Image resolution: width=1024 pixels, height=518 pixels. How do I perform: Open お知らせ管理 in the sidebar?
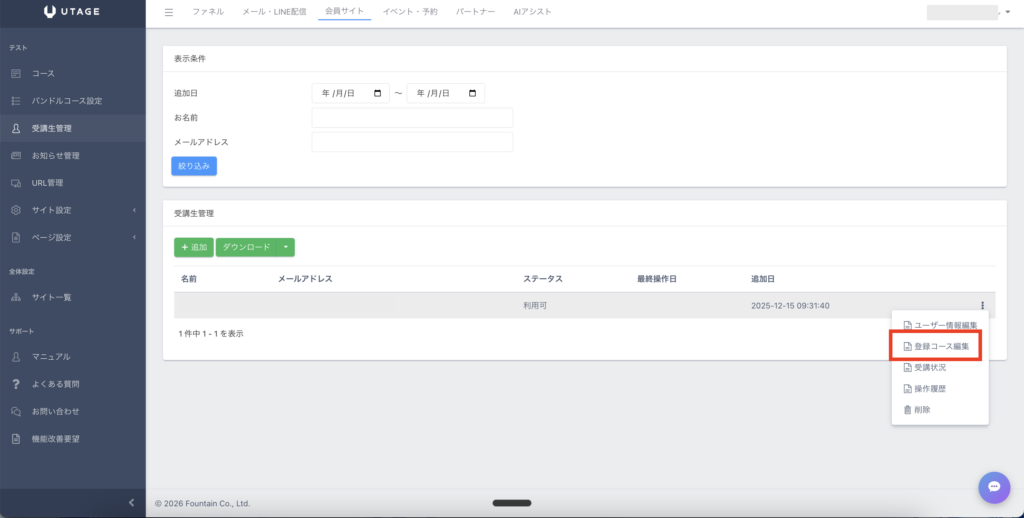tap(72, 156)
